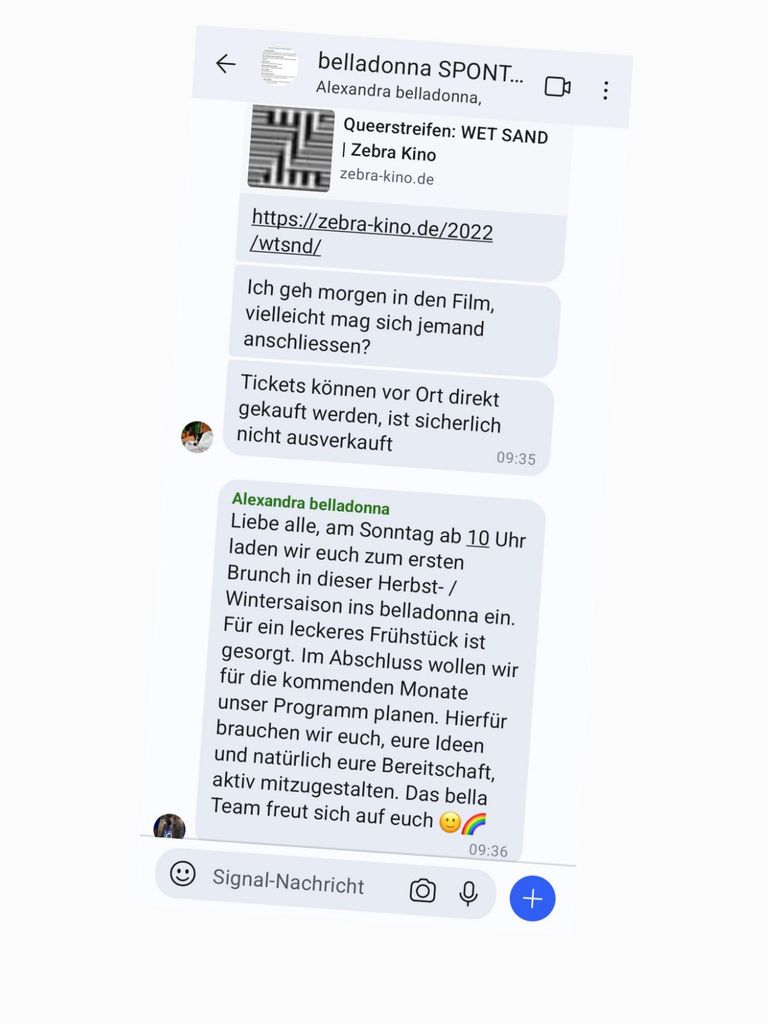Viewport: 768px width, 1024px height.
Task: Tap the blue plus attachment button
Action: pos(532,899)
